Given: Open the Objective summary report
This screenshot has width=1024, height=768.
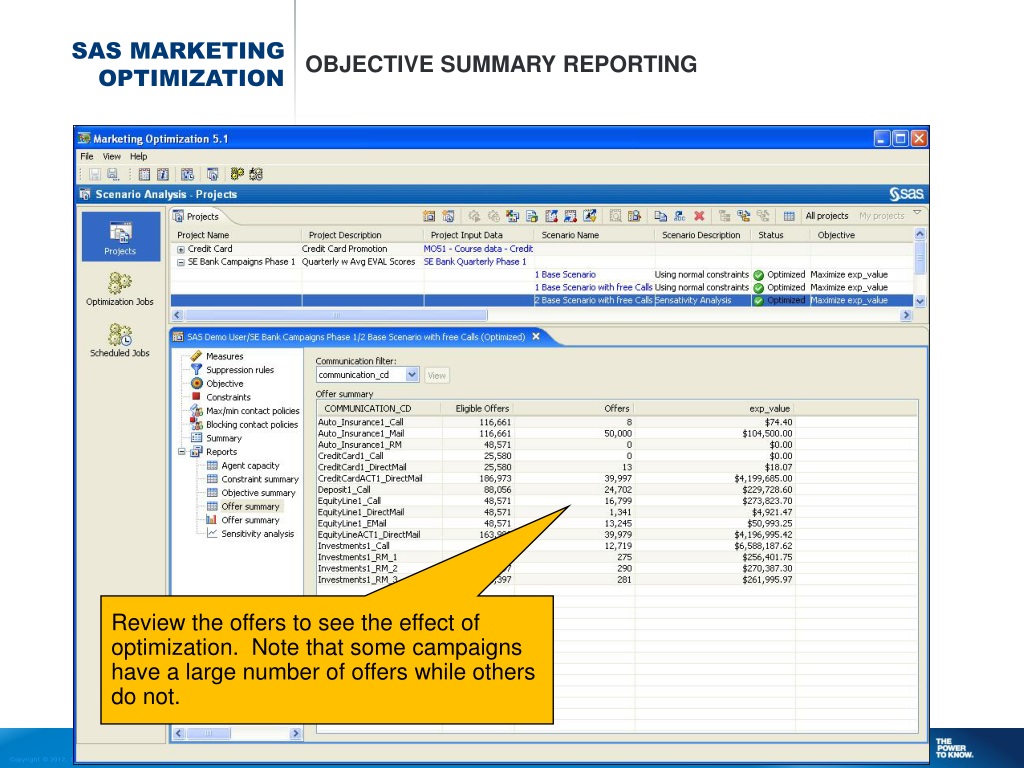Looking at the screenshot, I should click(x=258, y=493).
